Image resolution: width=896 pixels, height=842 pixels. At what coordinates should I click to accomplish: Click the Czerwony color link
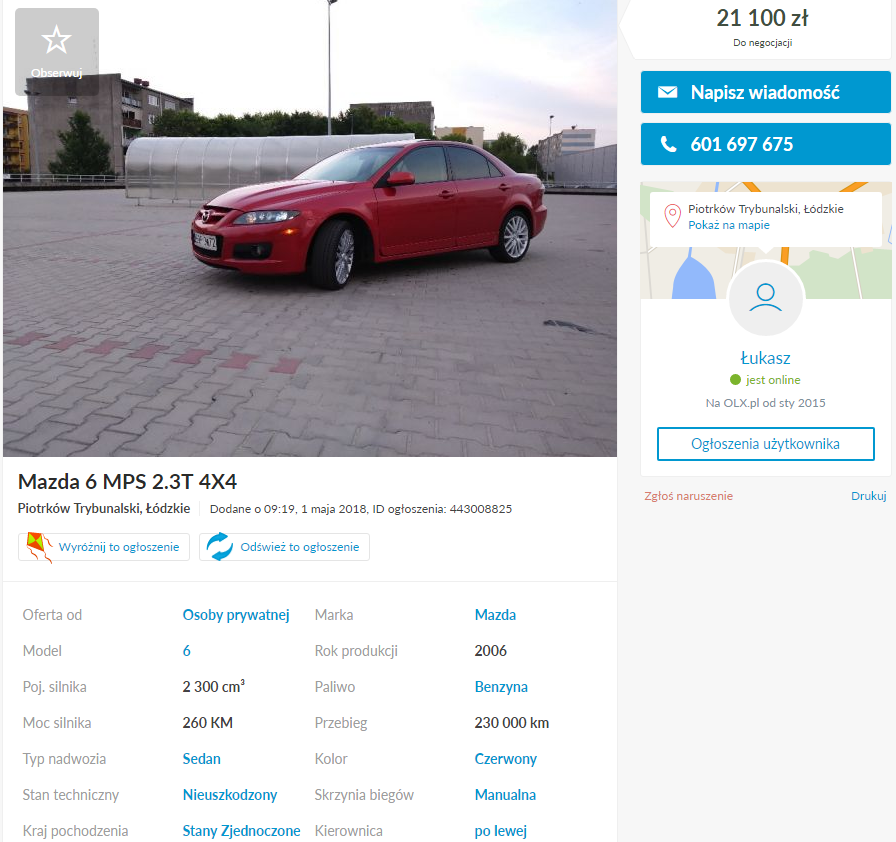pyautogui.click(x=505, y=759)
